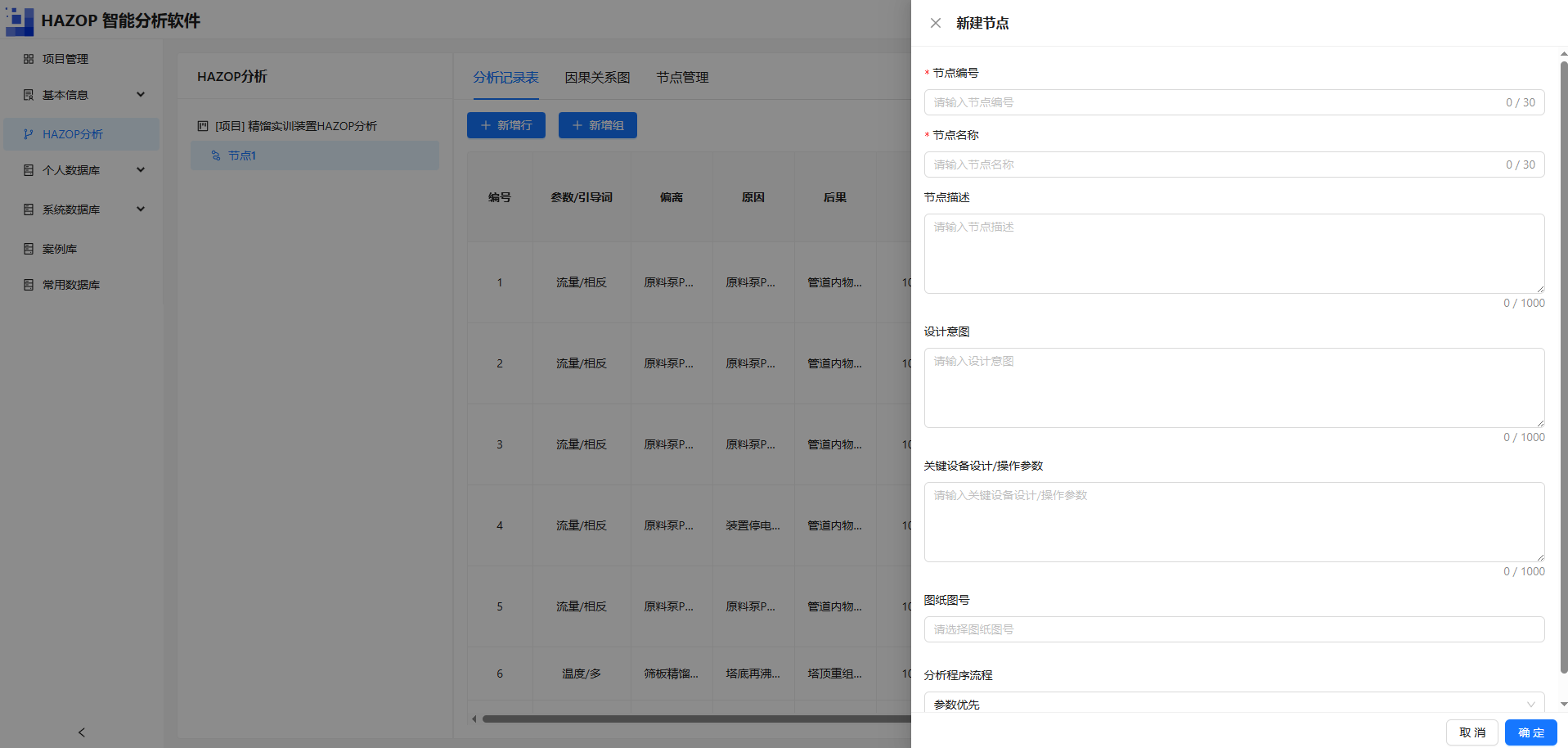This screenshot has height=748, width=1568.
Task: Open the 图纸图号 selection dropdown
Action: (x=1234, y=629)
